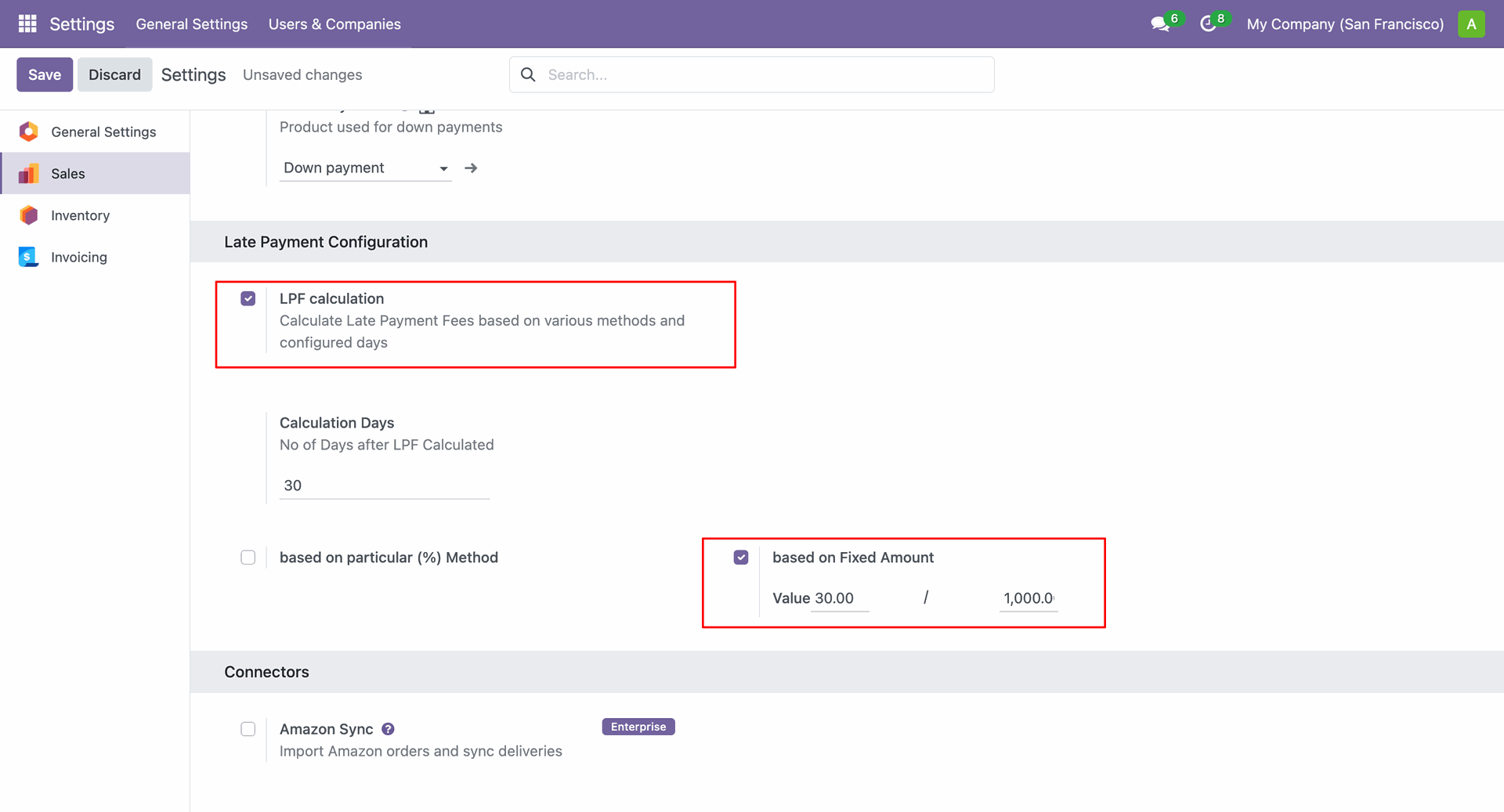The height and width of the screenshot is (812, 1504).
Task: Enable the Amazon Sync checkbox
Action: tap(248, 729)
